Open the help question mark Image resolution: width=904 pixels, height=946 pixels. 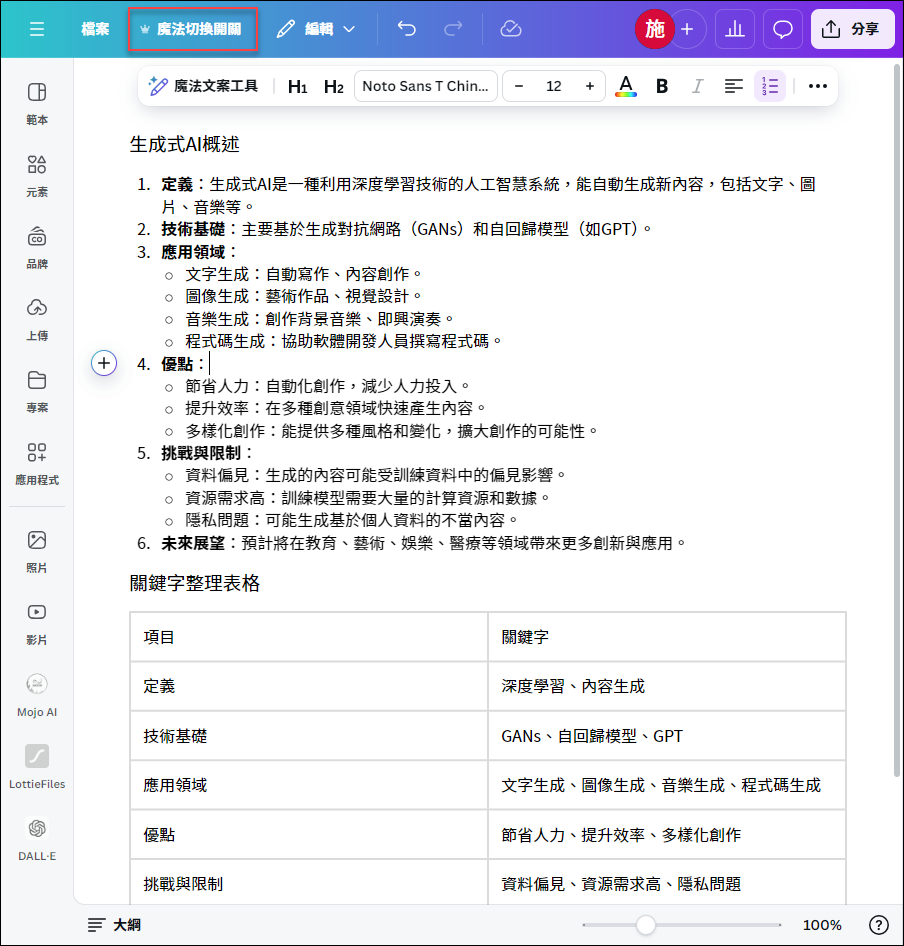click(x=879, y=925)
